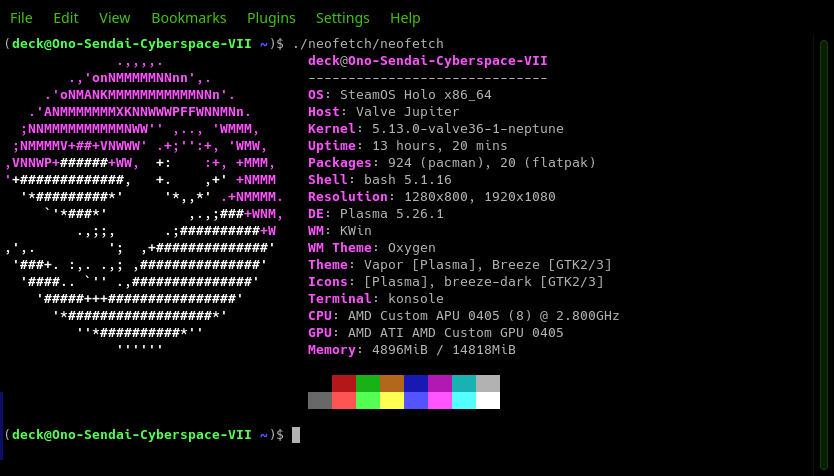This screenshot has height=476, width=834.
Task: Click the SteamOS ASCII art logo
Action: (144, 205)
